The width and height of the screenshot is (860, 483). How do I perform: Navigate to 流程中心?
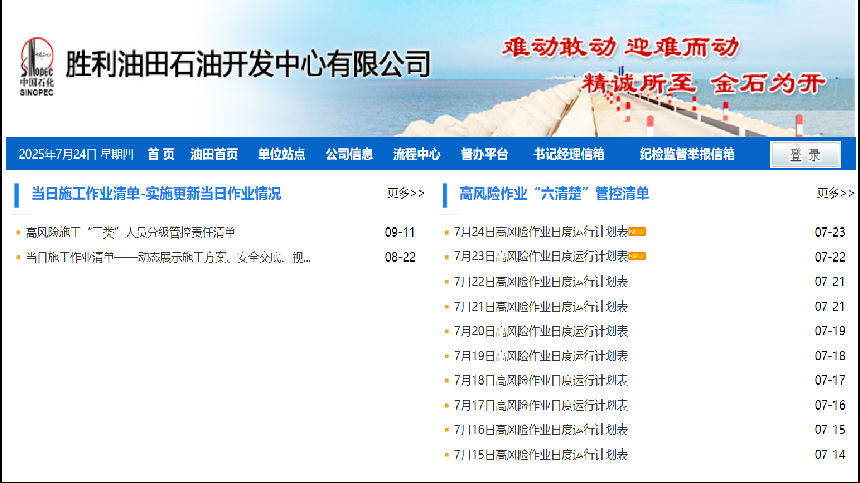pos(416,154)
